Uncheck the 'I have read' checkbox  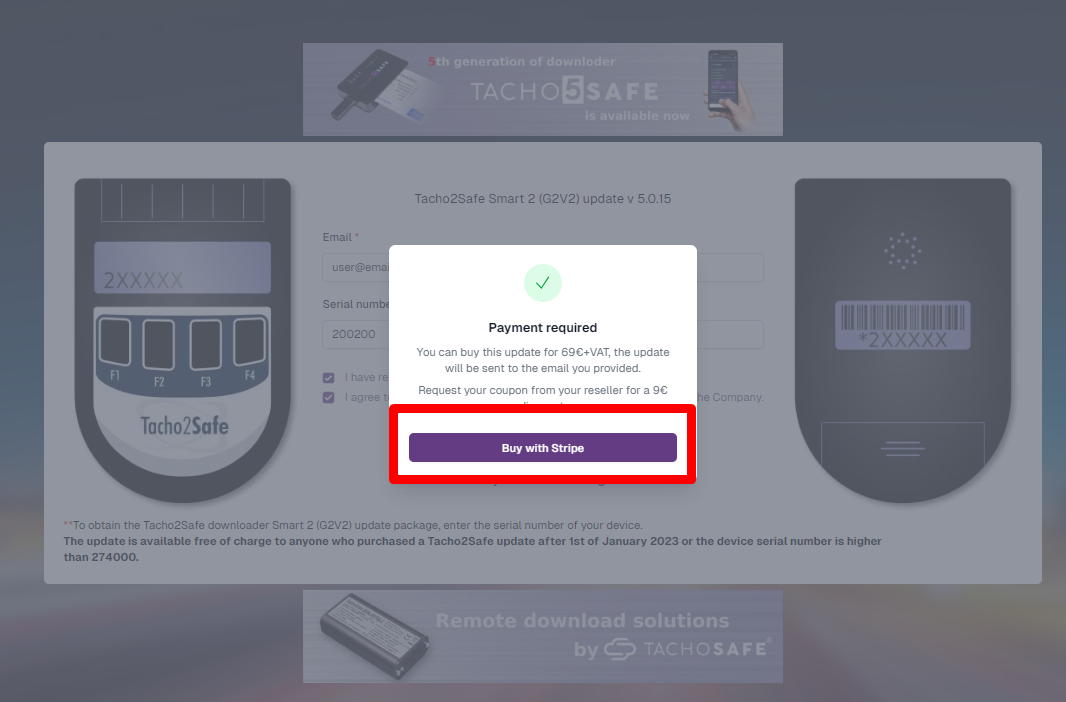tap(328, 378)
